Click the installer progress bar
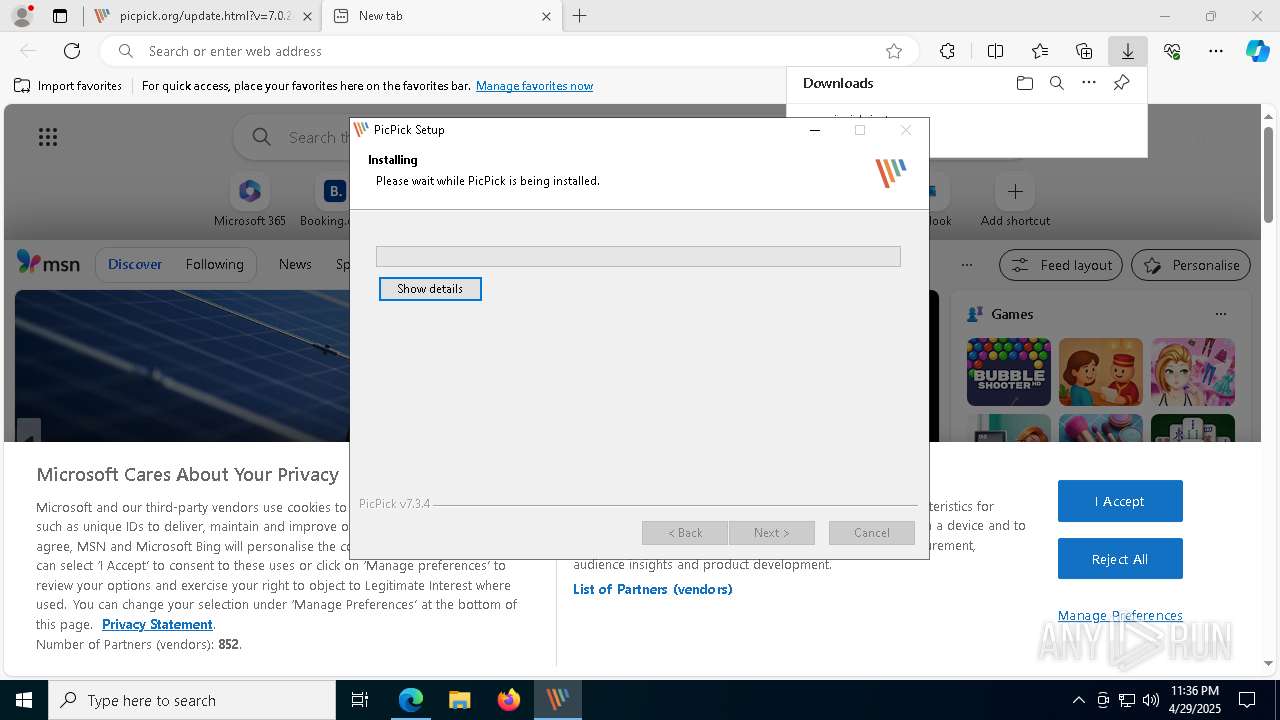Screen dimensions: 1280x720 click(638, 256)
